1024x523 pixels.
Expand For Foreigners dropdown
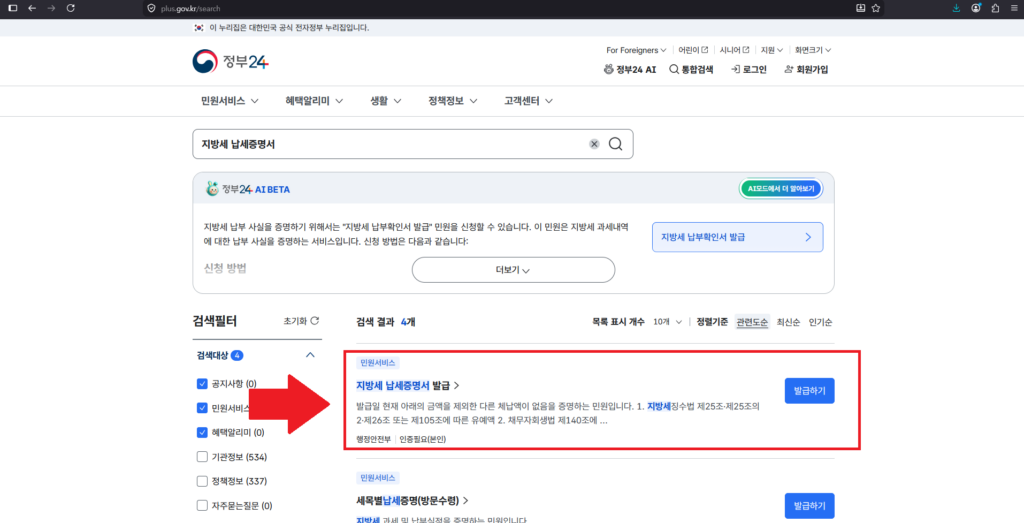coord(636,50)
